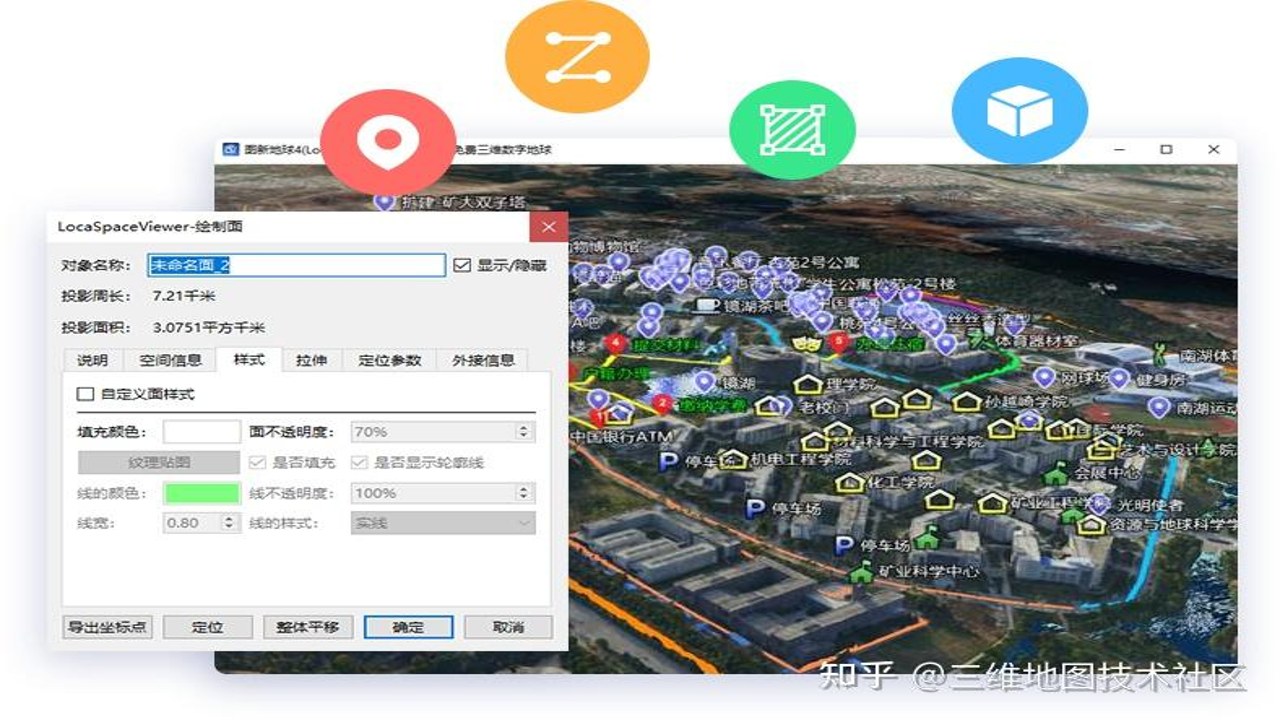The height and width of the screenshot is (720, 1280).
Task: Select the 矿业科学中心 green house marker
Action: click(860, 572)
